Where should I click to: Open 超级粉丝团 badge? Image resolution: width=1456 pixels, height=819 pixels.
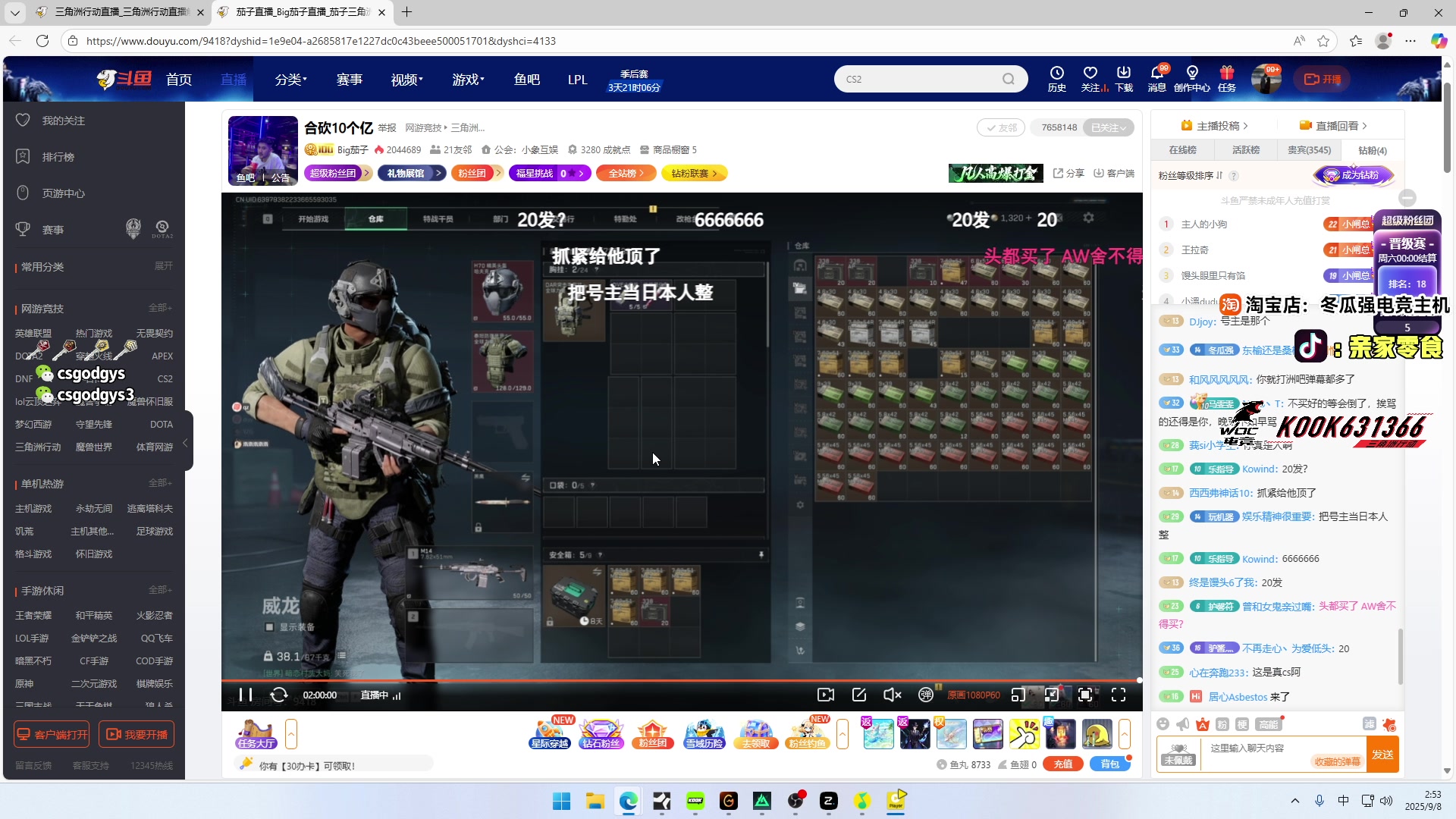tap(338, 174)
